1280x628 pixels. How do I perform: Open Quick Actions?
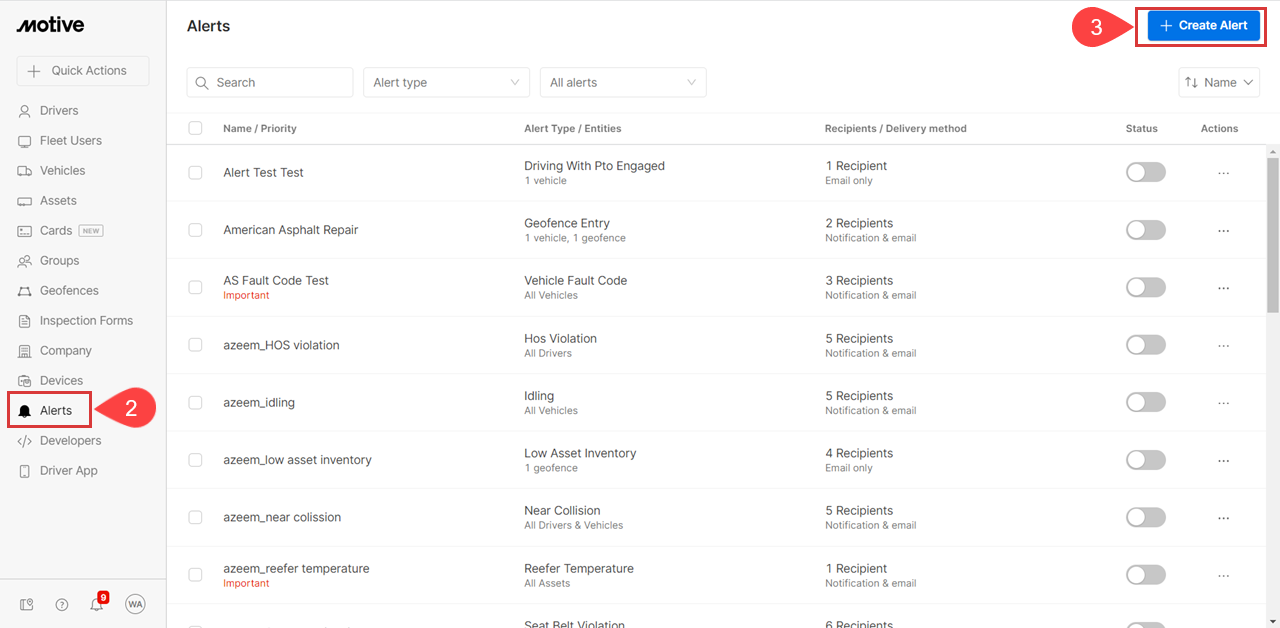coord(83,71)
